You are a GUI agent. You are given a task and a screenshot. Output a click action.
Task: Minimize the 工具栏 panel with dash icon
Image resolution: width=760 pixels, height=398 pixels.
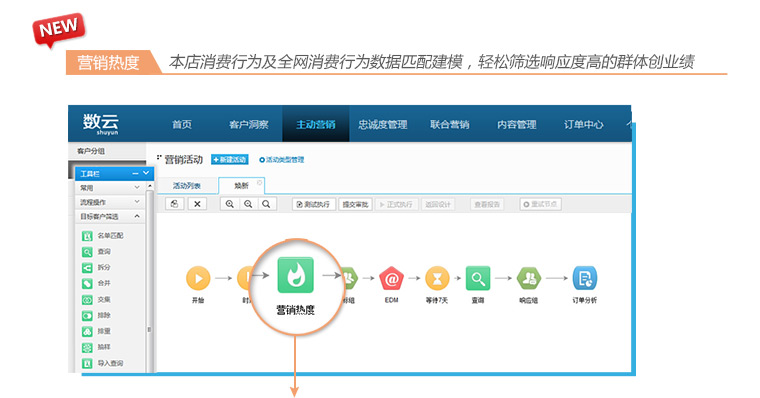pos(136,174)
